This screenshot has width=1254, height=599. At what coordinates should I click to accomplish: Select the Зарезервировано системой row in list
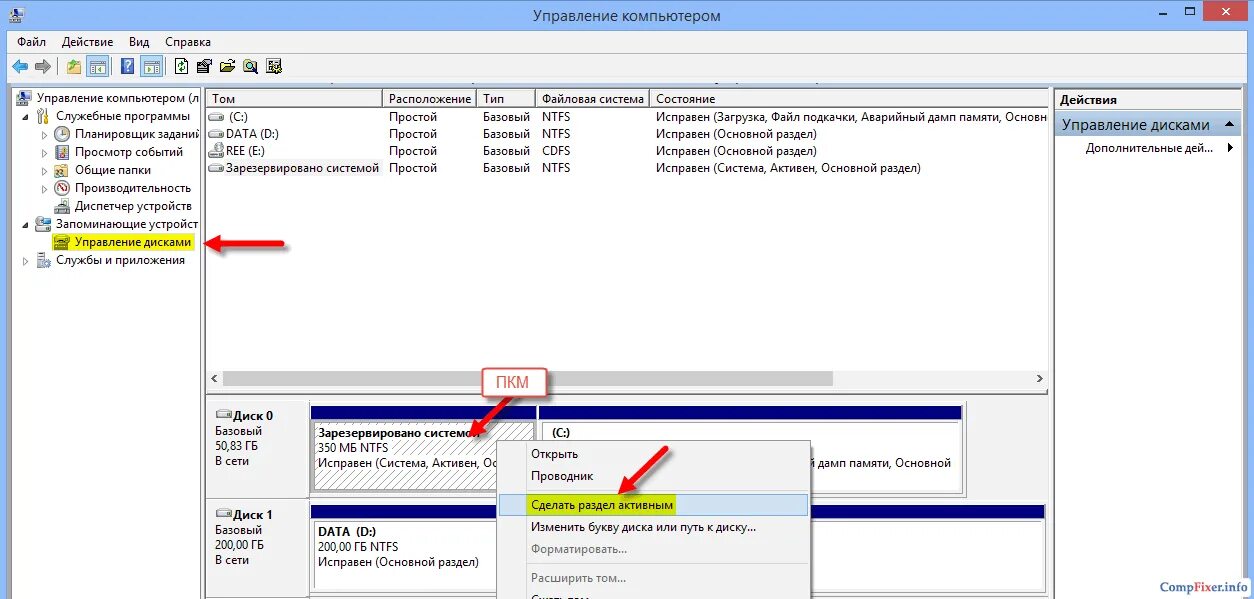[627, 168]
